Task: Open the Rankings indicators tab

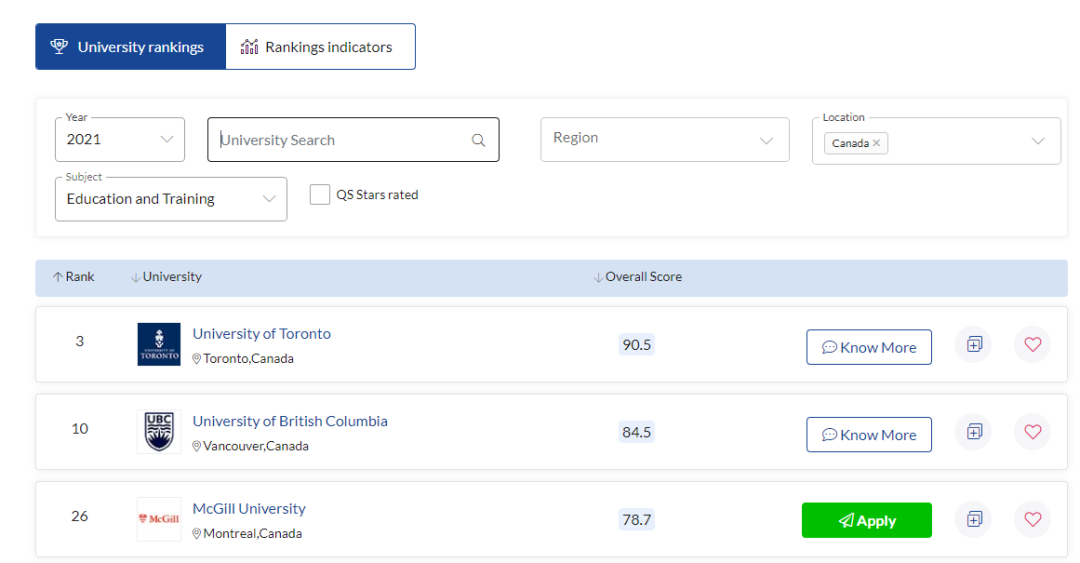Action: tap(320, 47)
